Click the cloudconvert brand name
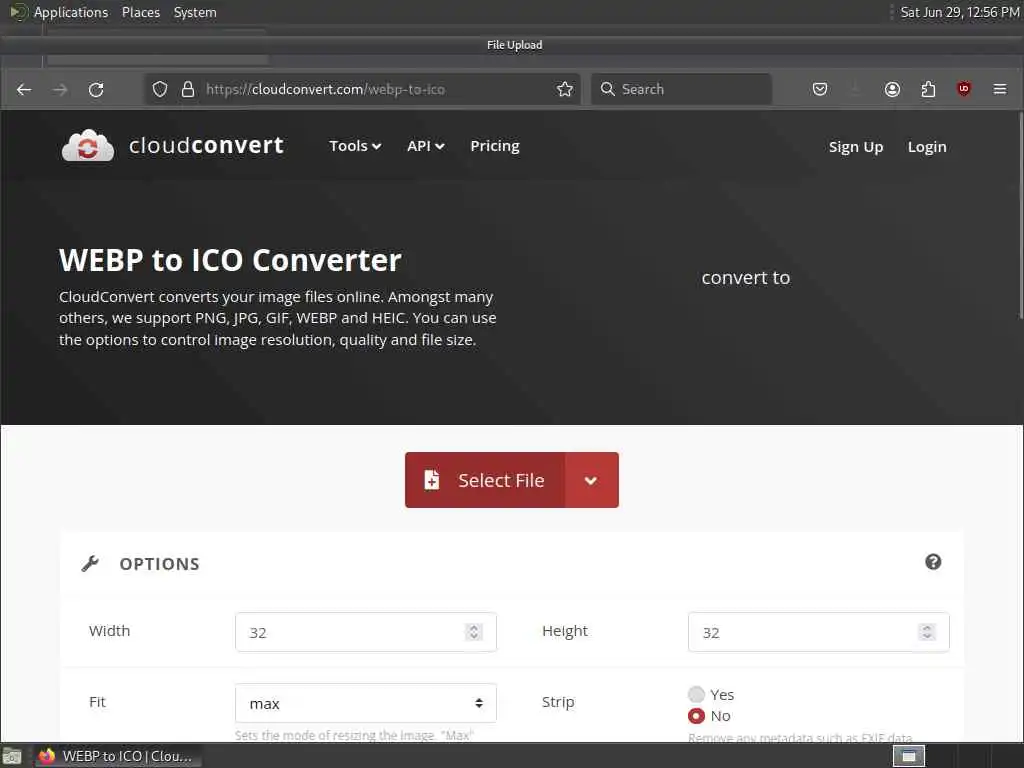This screenshot has width=1024, height=768. coord(206,145)
